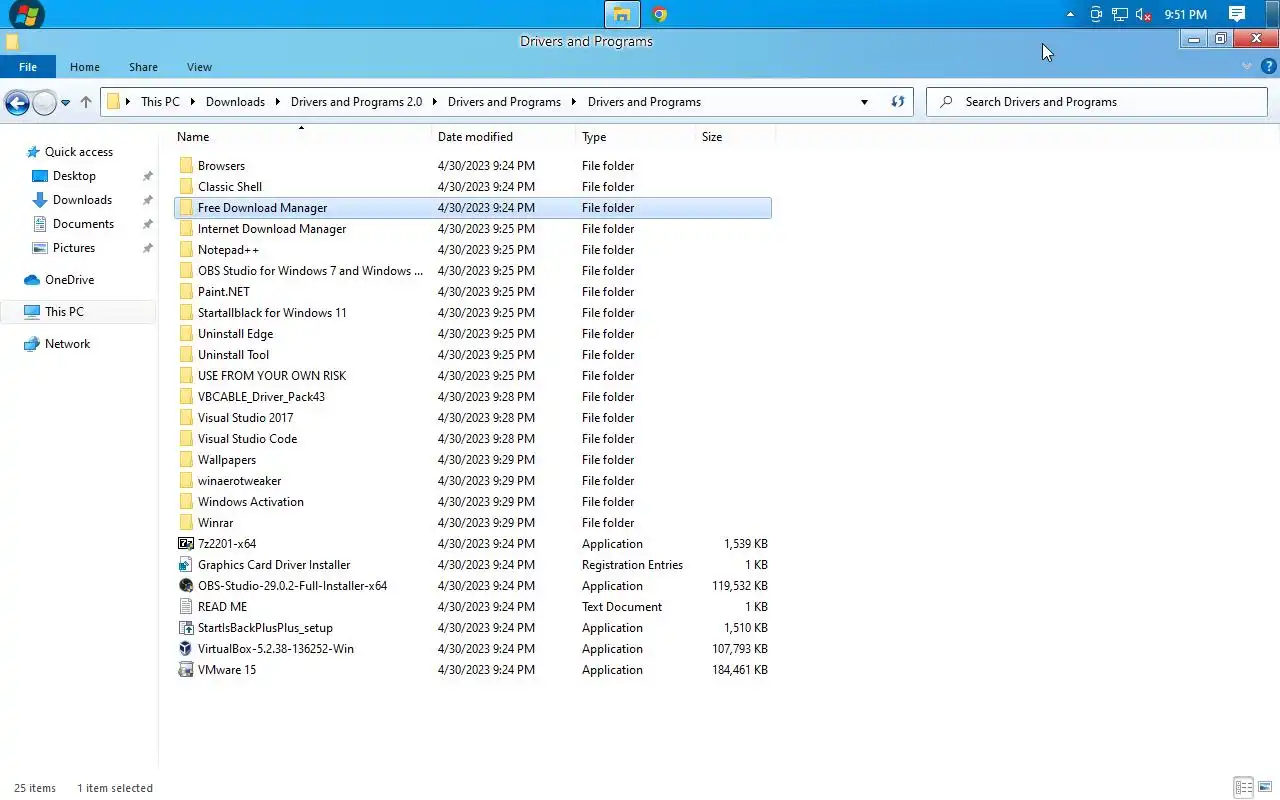The width and height of the screenshot is (1280, 800).
Task: Select the Visual Studio Code folder
Action: pyautogui.click(x=247, y=439)
